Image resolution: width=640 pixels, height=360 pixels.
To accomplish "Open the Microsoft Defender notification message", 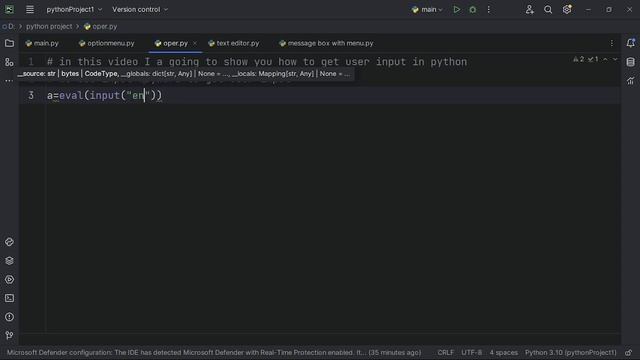I will pyautogui.click(x=213, y=353).
